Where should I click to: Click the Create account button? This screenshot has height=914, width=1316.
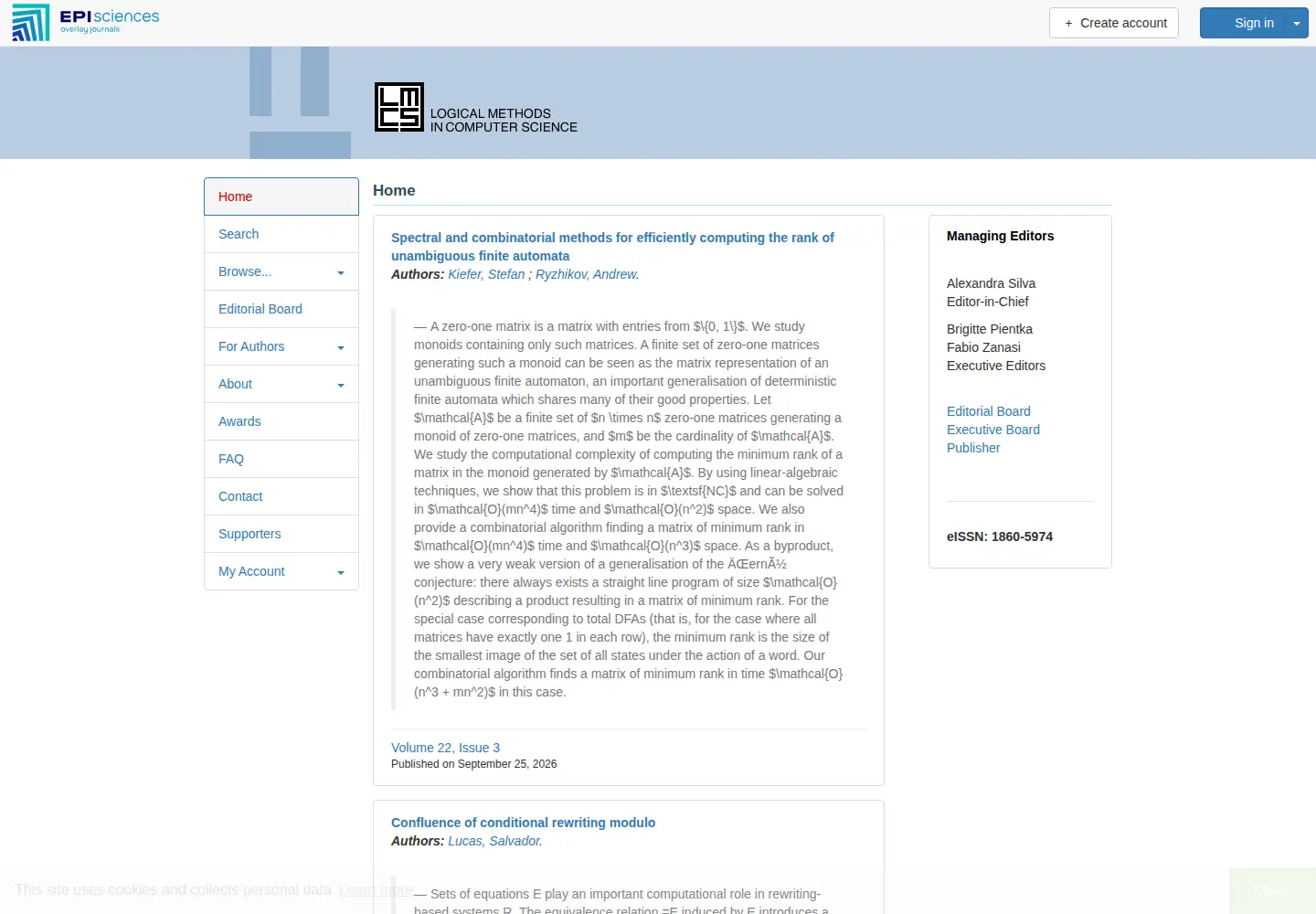point(1114,23)
